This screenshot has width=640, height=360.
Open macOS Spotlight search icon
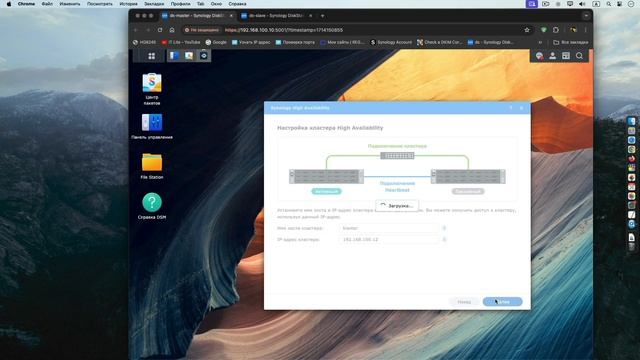(609, 4)
